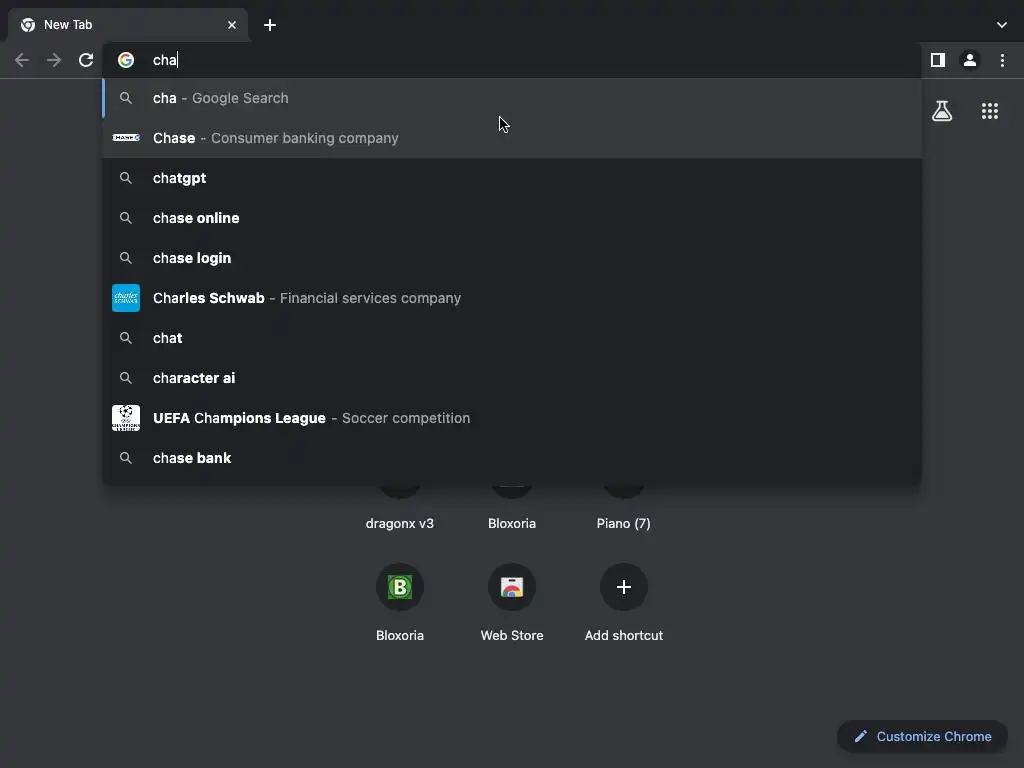
Task: Open the Google apps grid
Action: (990, 111)
